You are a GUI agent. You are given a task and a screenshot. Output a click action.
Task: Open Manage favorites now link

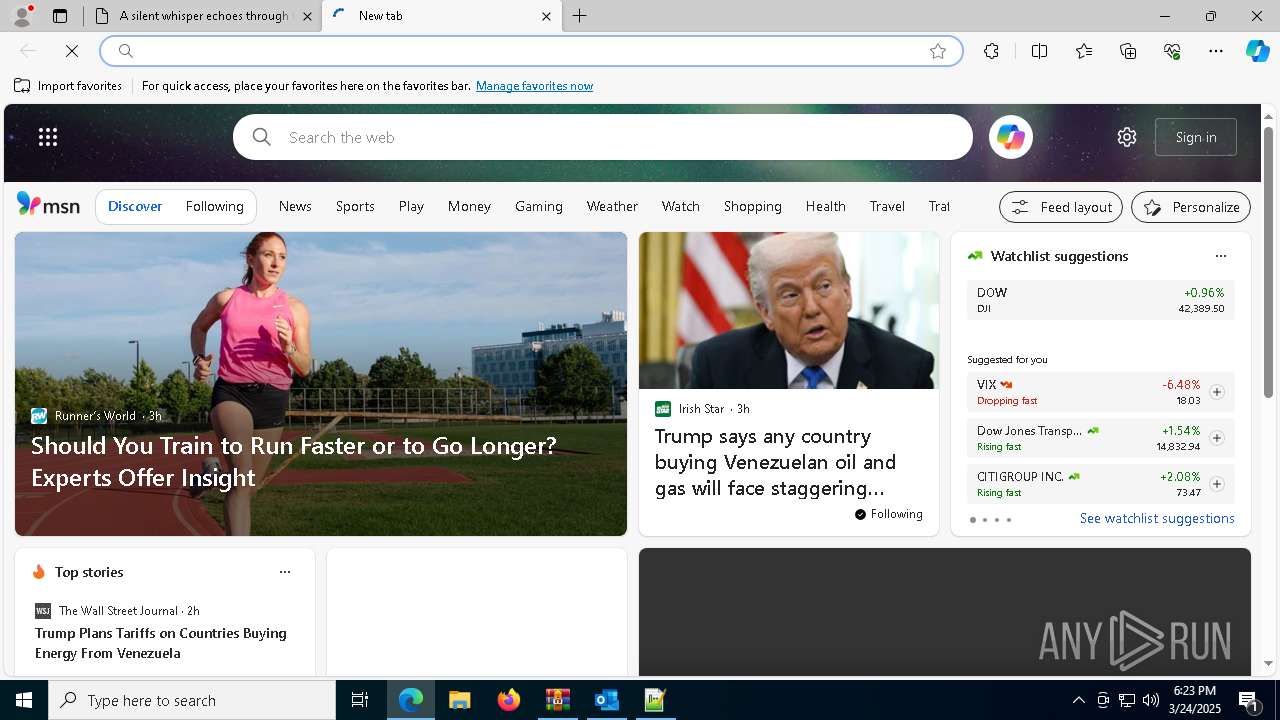click(x=534, y=86)
